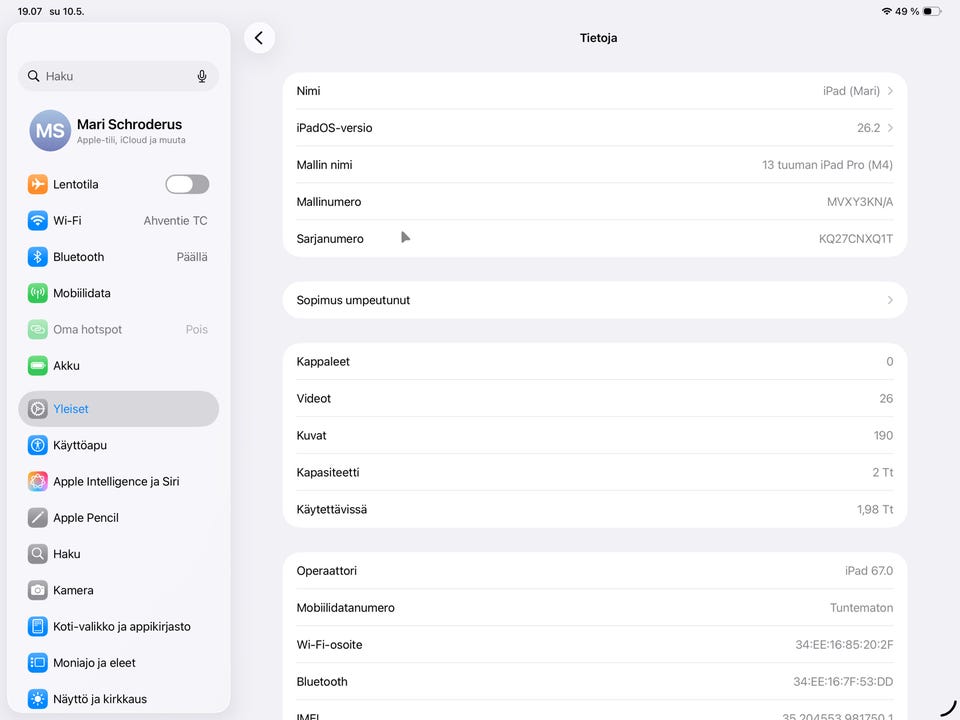Tap the Yleiset gear icon
Viewport: 960px width, 720px height.
[x=37, y=409]
